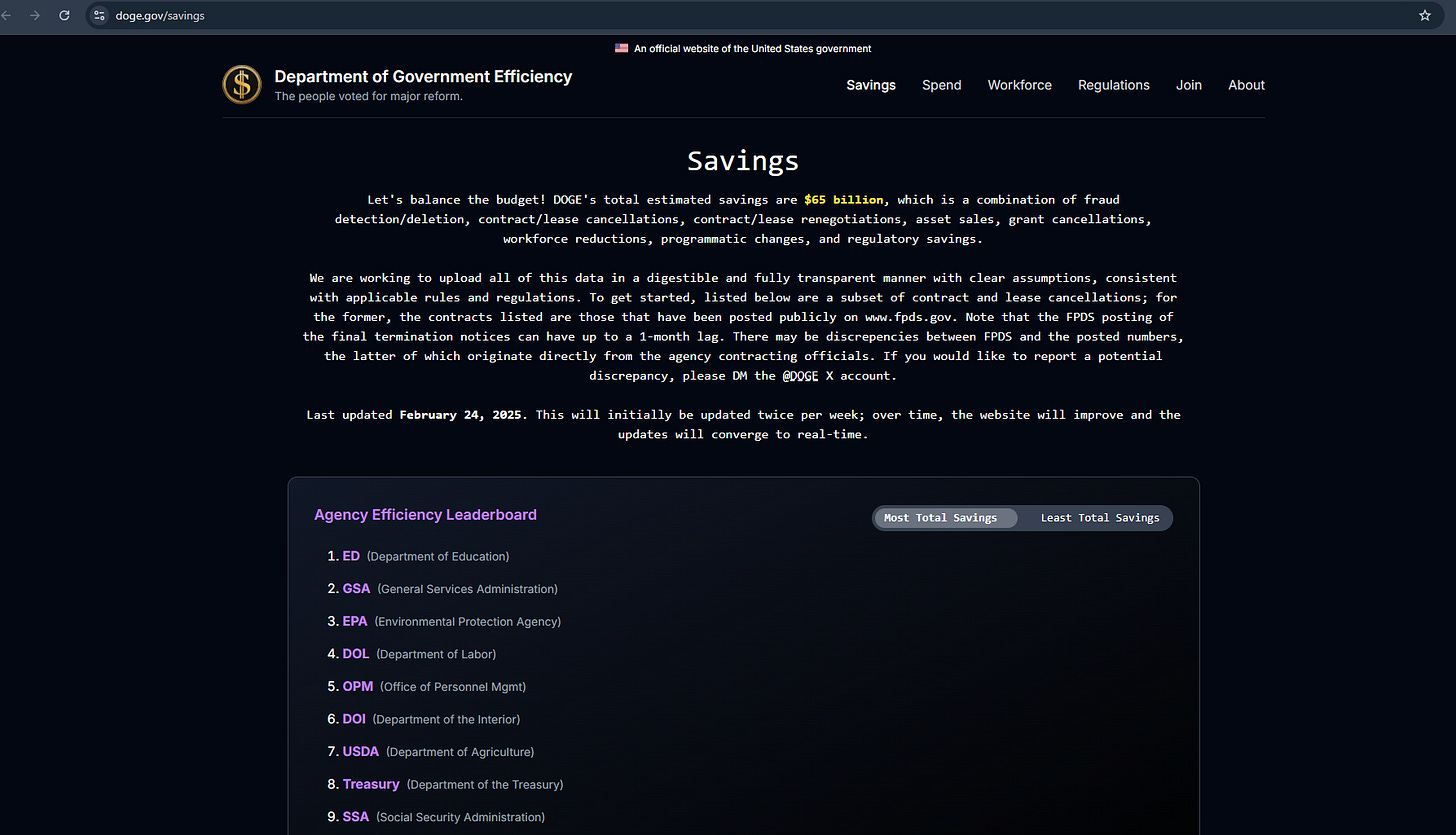Select Join in the top navigation
The width and height of the screenshot is (1456, 835).
[1189, 85]
